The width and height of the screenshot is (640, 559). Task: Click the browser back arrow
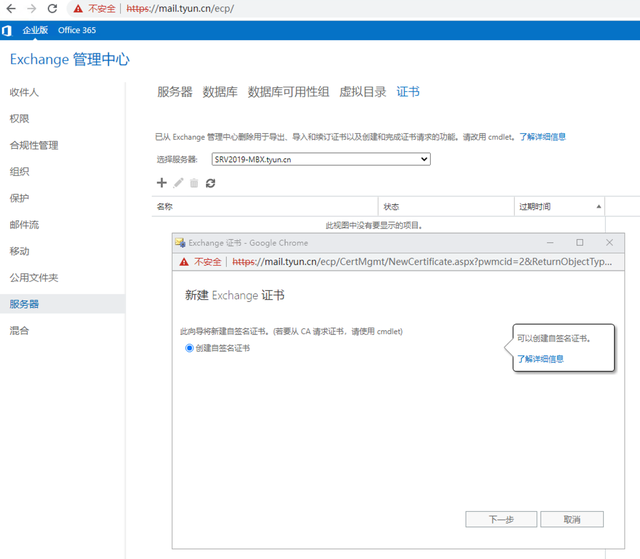(11, 9)
